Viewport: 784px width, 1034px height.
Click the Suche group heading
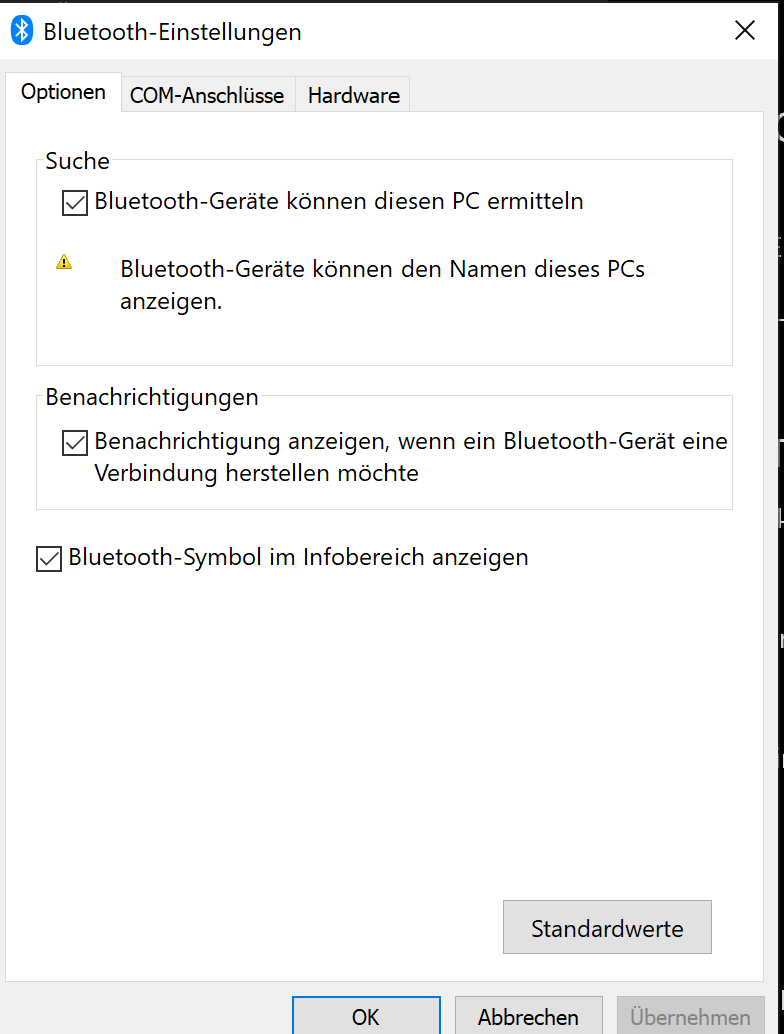pos(77,161)
